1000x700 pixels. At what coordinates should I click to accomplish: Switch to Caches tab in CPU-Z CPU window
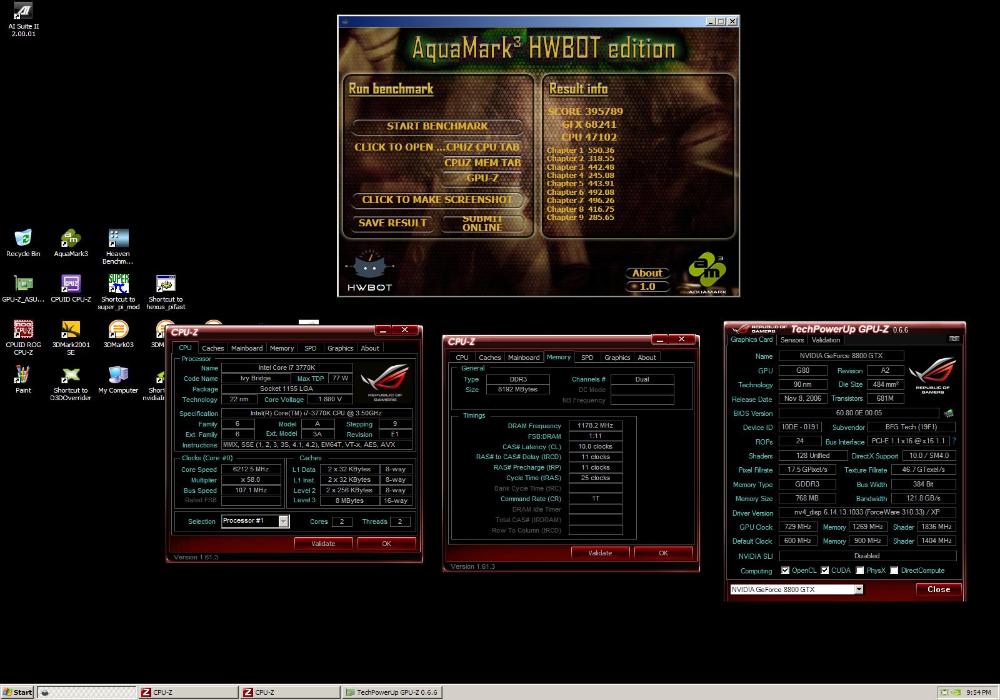tap(212, 348)
